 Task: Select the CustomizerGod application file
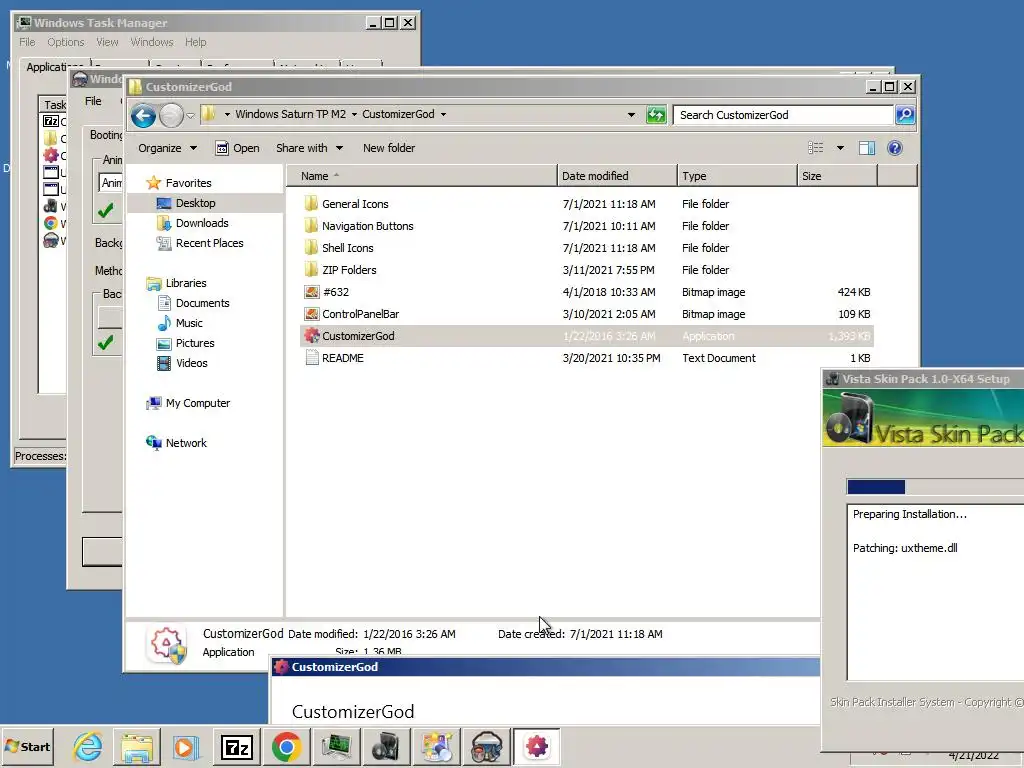point(586,336)
